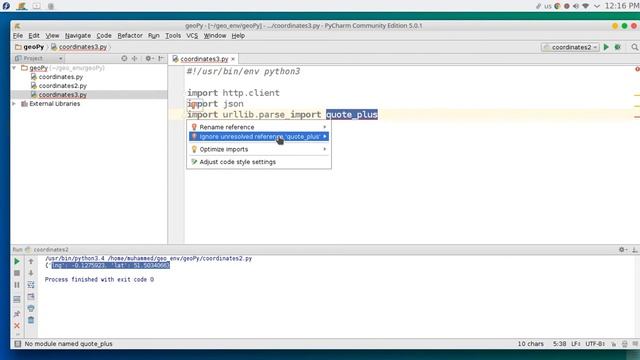The width and height of the screenshot is (640, 360).
Task: Open coordinates.py in project tree
Action: click(57, 77)
